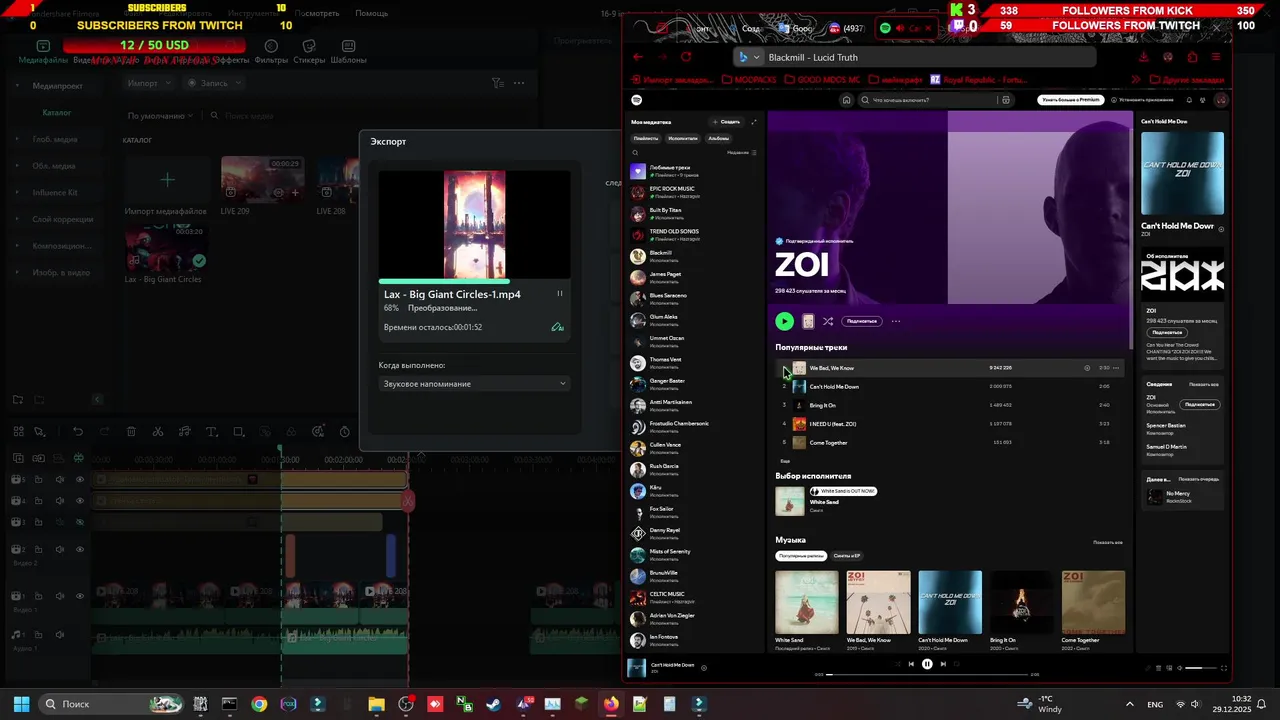Open Bring It On album thumbnail
The image size is (1280, 720).
click(1021, 602)
